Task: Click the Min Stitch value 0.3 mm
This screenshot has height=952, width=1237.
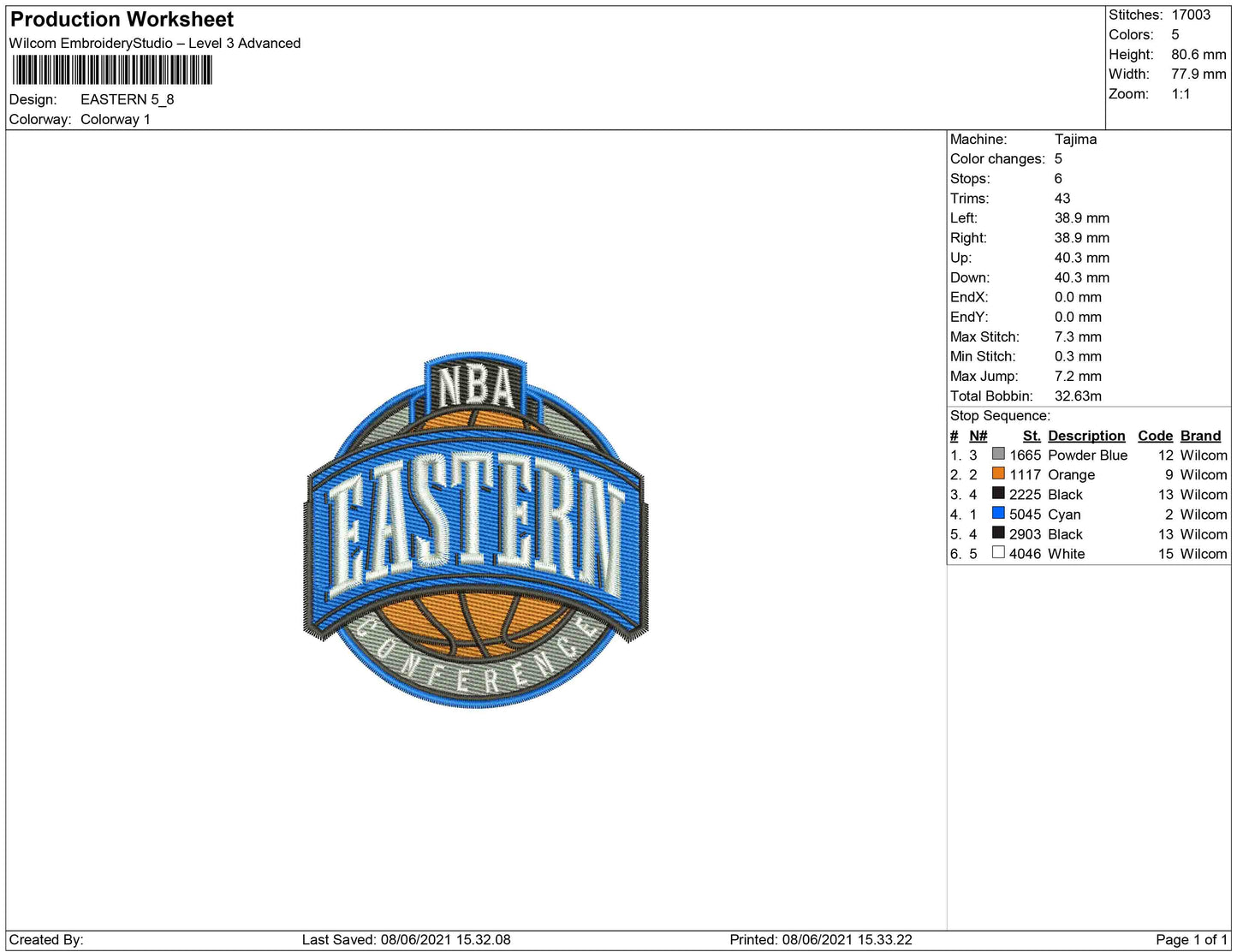Action: click(x=1078, y=356)
